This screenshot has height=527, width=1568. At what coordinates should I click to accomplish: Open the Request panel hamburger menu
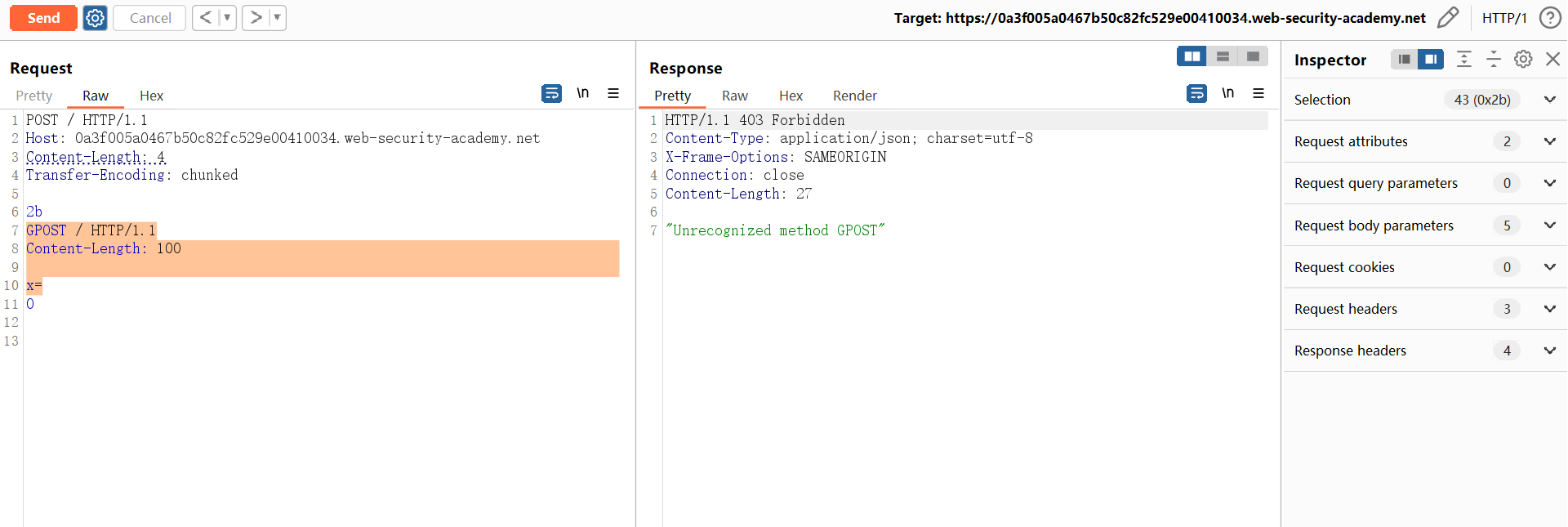click(613, 94)
